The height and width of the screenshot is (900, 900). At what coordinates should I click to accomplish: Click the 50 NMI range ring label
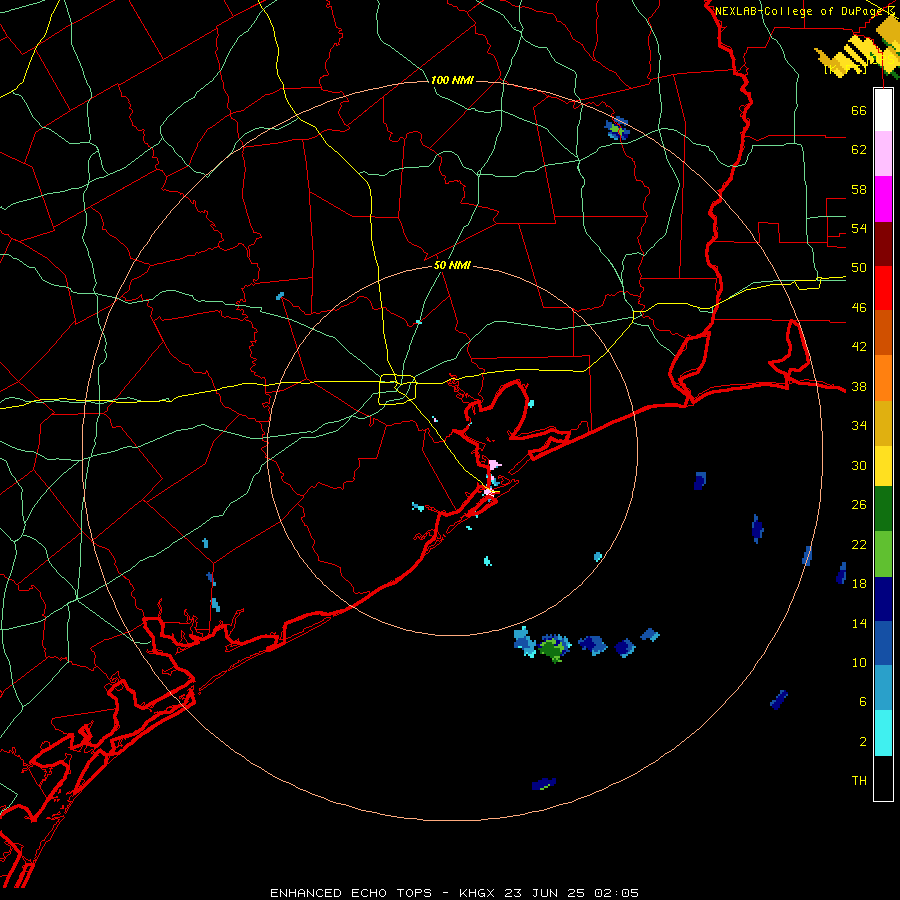click(x=452, y=265)
